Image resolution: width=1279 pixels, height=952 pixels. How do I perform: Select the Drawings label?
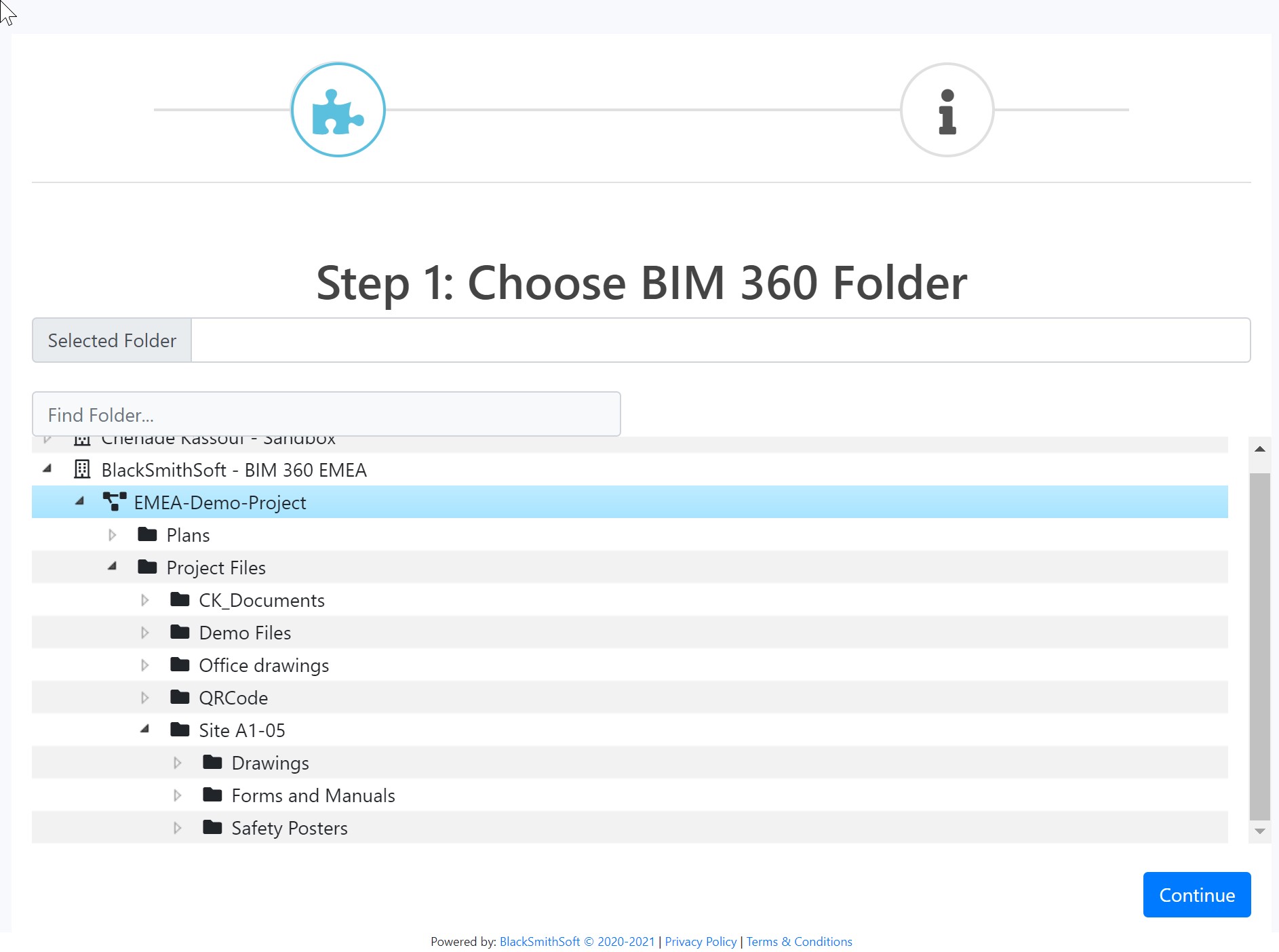[270, 763]
